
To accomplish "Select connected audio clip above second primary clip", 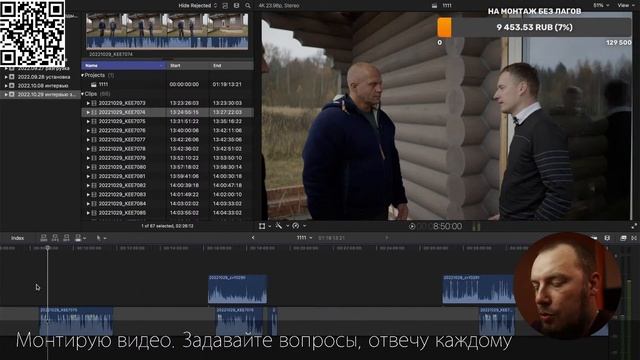I will click(x=238, y=289).
